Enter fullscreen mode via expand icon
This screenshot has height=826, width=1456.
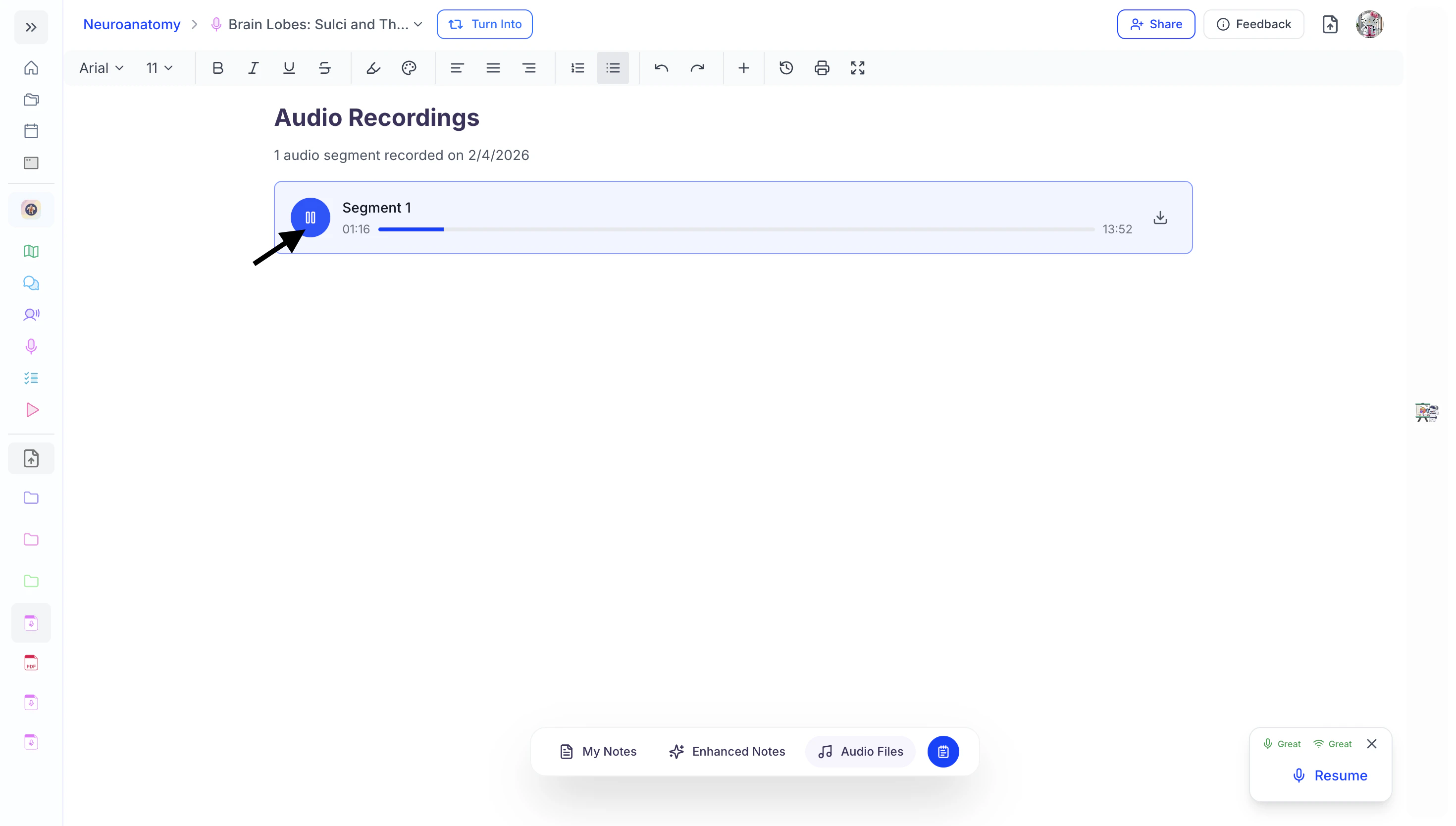point(857,68)
